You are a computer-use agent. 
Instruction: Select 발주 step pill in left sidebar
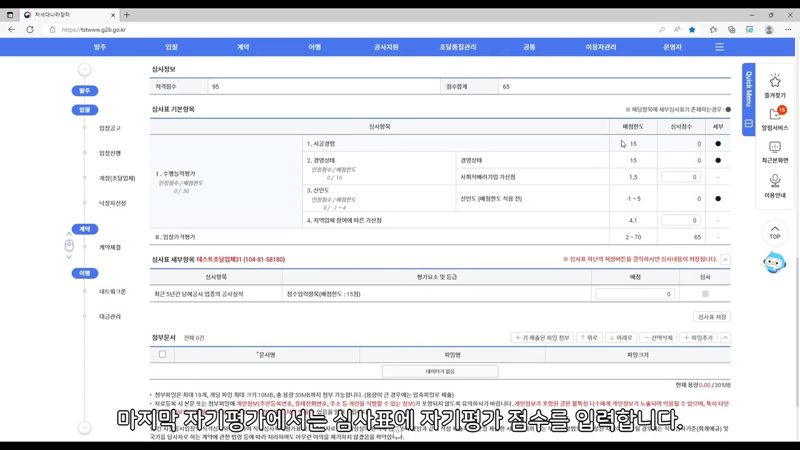[x=85, y=91]
